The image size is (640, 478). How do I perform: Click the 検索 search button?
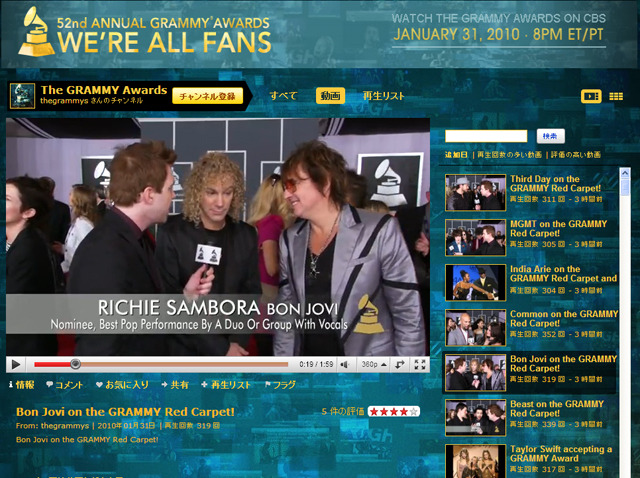[x=551, y=136]
